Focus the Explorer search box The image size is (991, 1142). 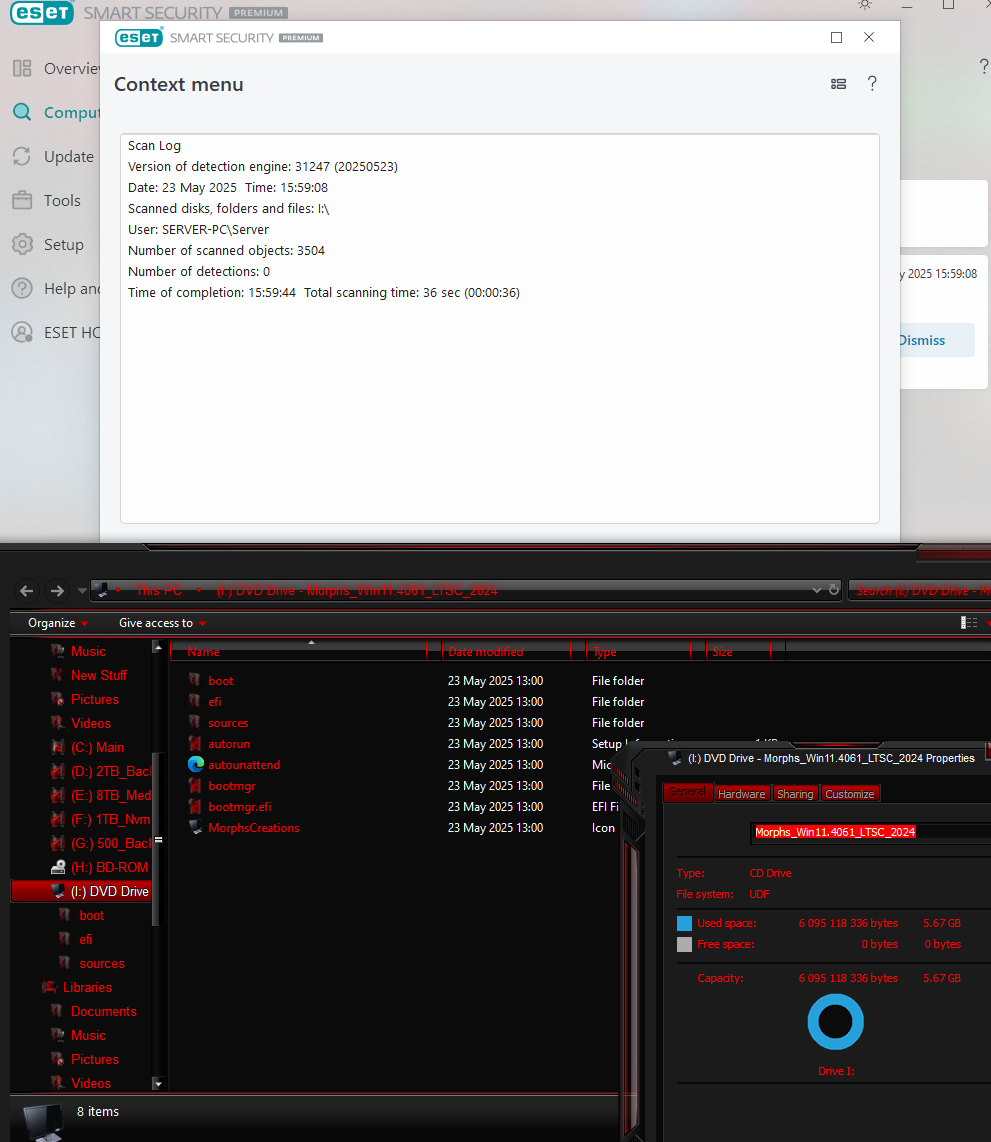pyautogui.click(x=920, y=591)
